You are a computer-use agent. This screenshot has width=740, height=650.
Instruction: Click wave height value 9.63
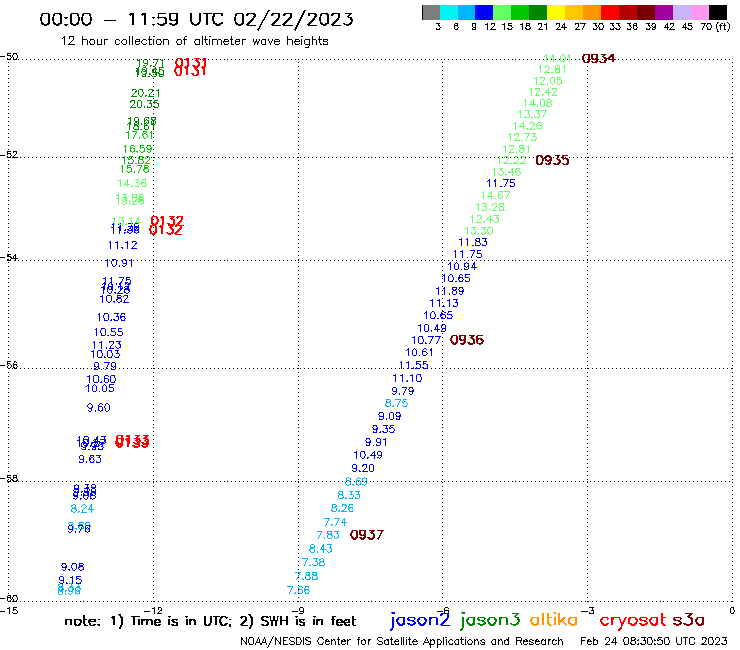[x=90, y=459]
